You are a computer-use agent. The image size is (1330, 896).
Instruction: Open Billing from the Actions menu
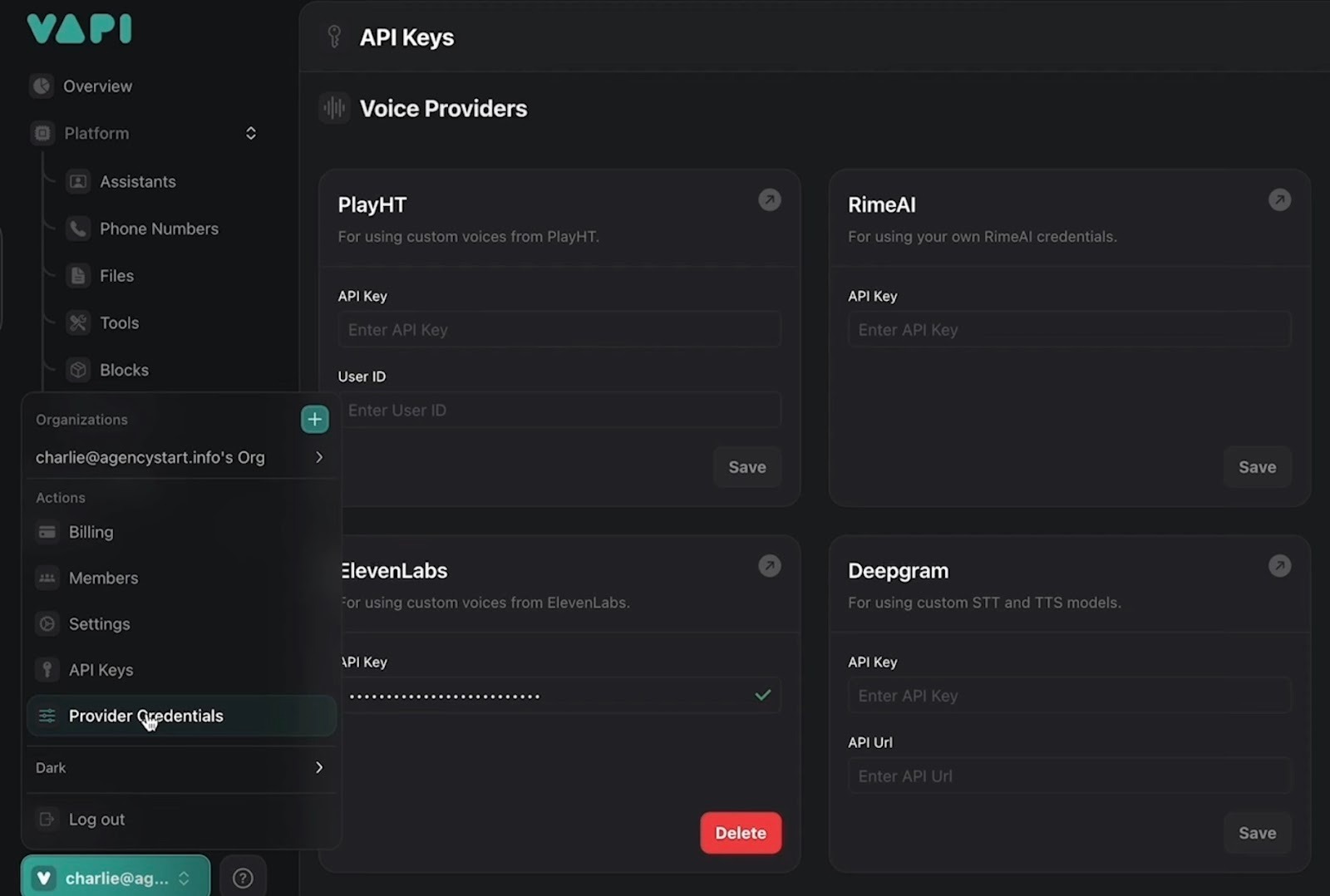coord(180,532)
